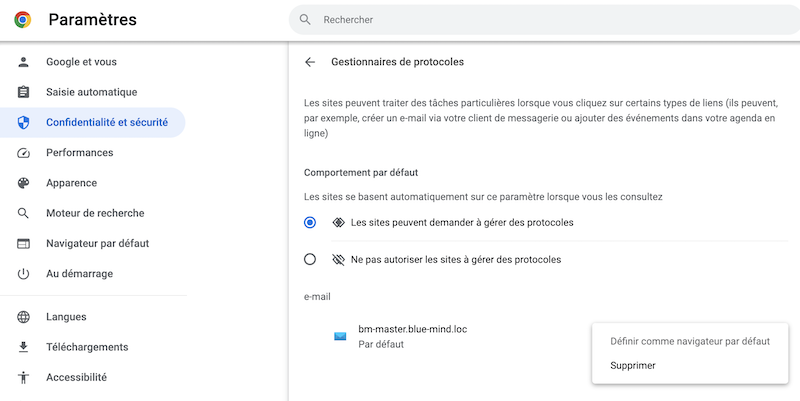This screenshot has height=401, width=800.
Task: Click the back arrow beside Gestionnaires de protocoles
Action: click(x=310, y=62)
